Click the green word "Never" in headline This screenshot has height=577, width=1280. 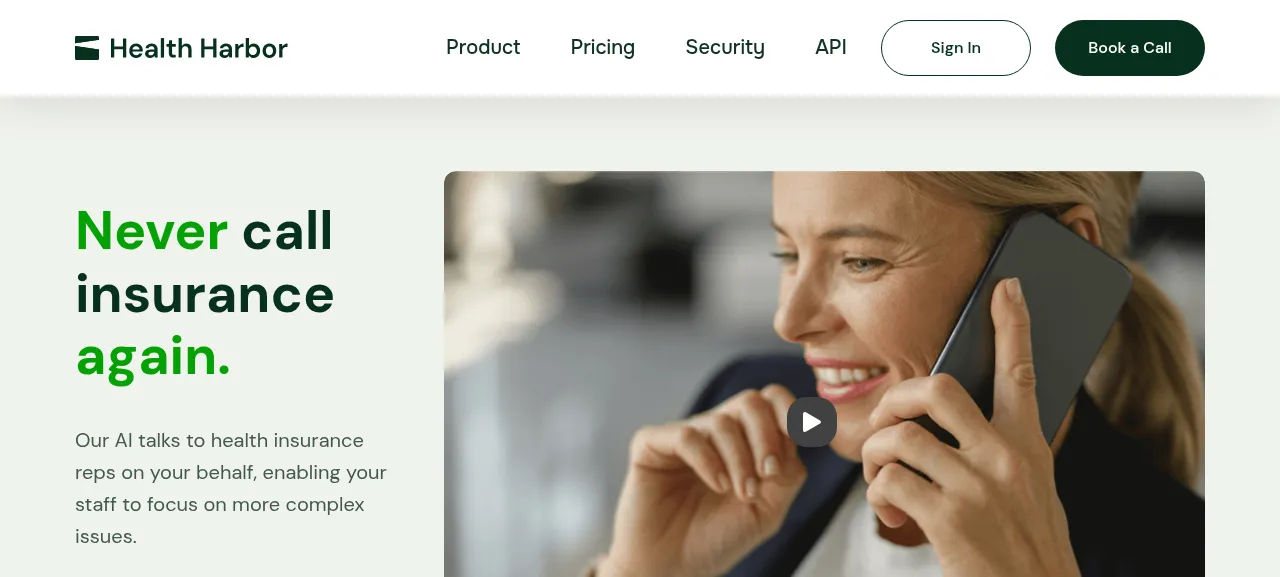click(152, 230)
